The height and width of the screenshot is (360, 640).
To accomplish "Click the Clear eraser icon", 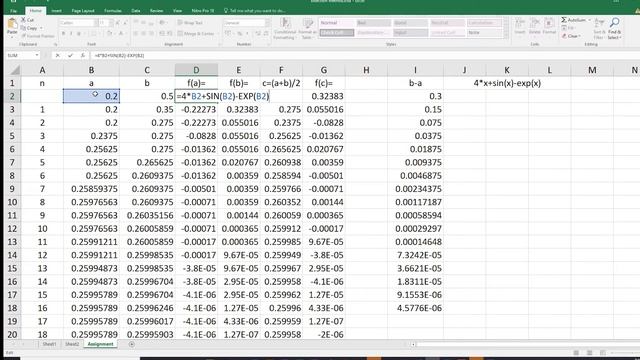I will click(x=564, y=36).
